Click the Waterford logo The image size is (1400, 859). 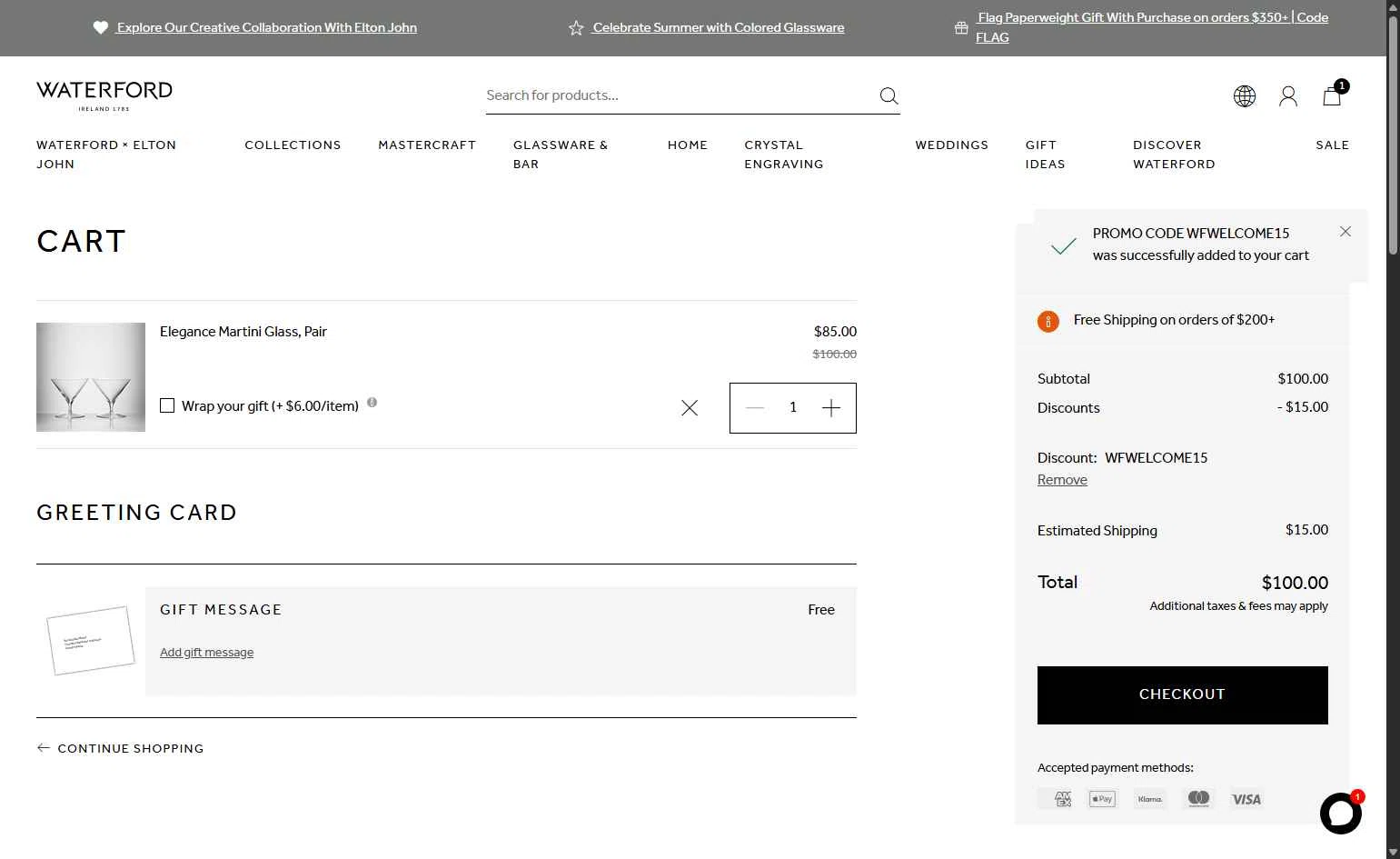tap(104, 95)
